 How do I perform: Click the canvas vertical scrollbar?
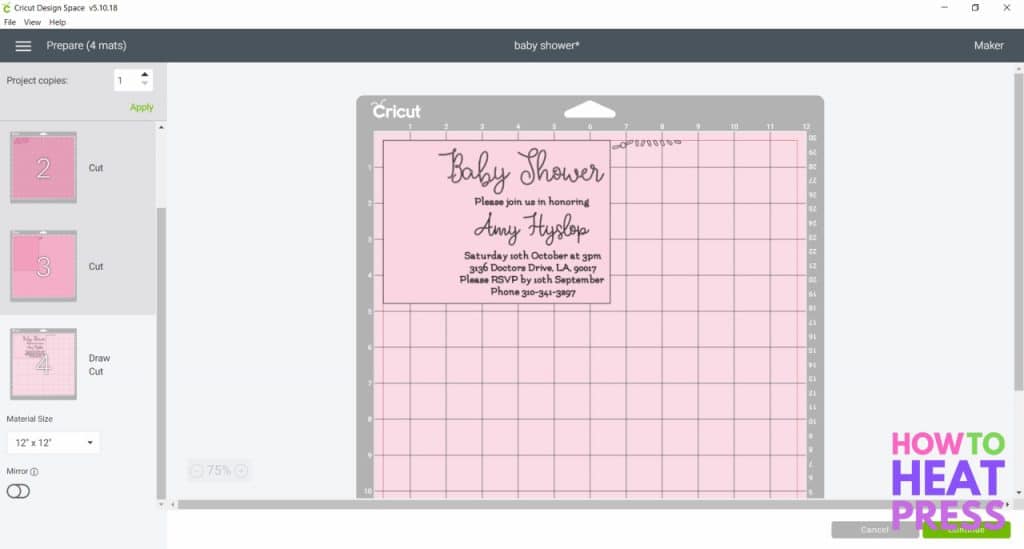point(1019,232)
